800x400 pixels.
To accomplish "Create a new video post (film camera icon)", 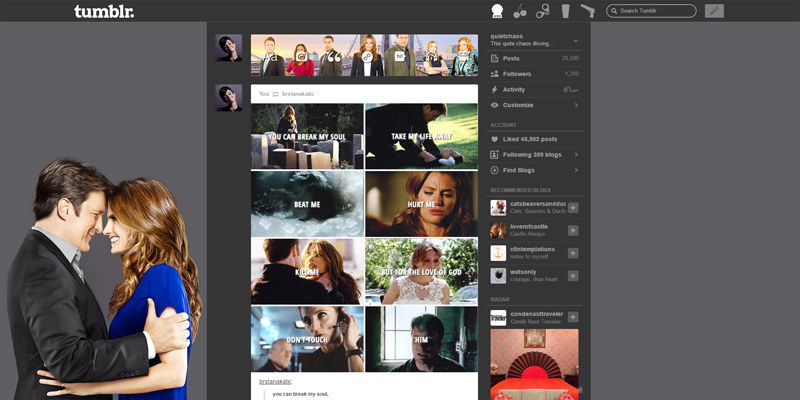I will [463, 57].
